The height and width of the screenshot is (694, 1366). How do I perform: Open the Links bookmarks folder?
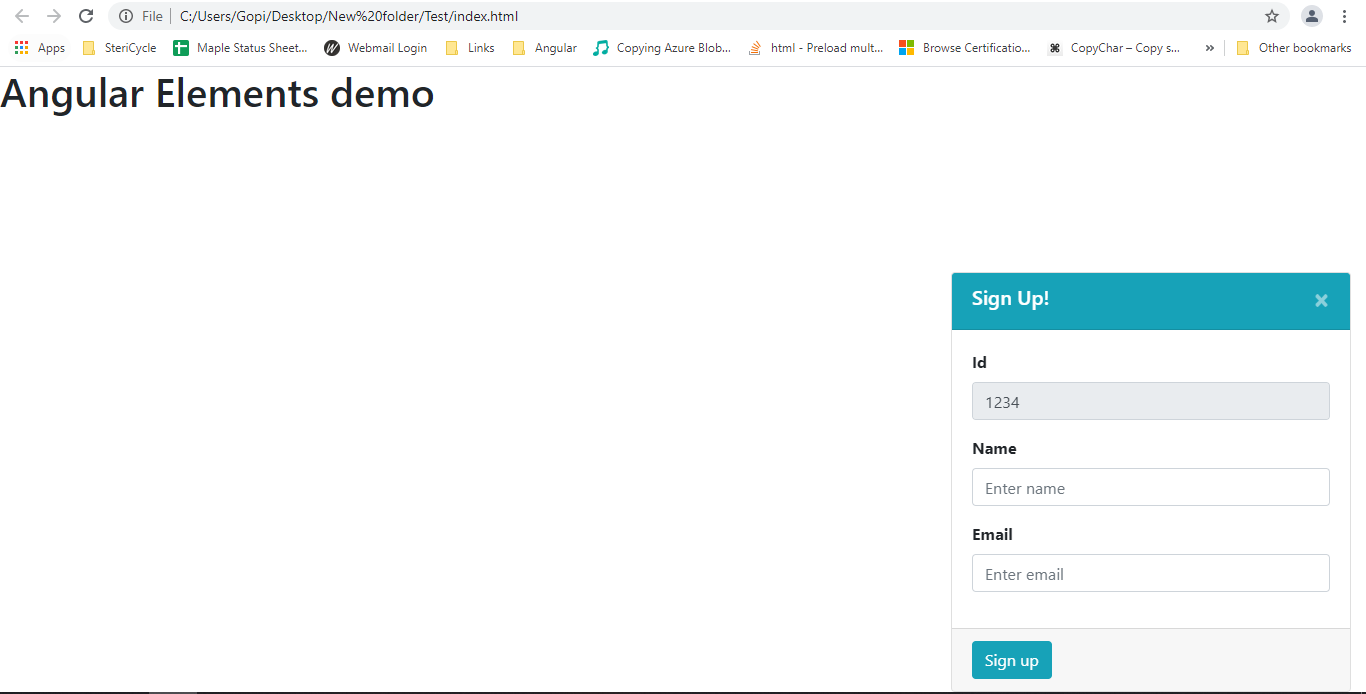tap(469, 47)
